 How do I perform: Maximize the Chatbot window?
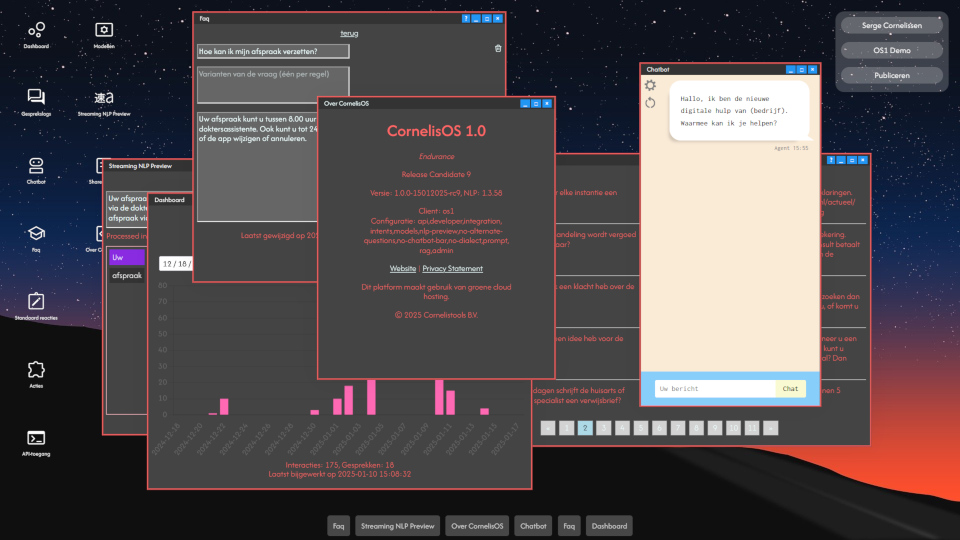coord(801,70)
